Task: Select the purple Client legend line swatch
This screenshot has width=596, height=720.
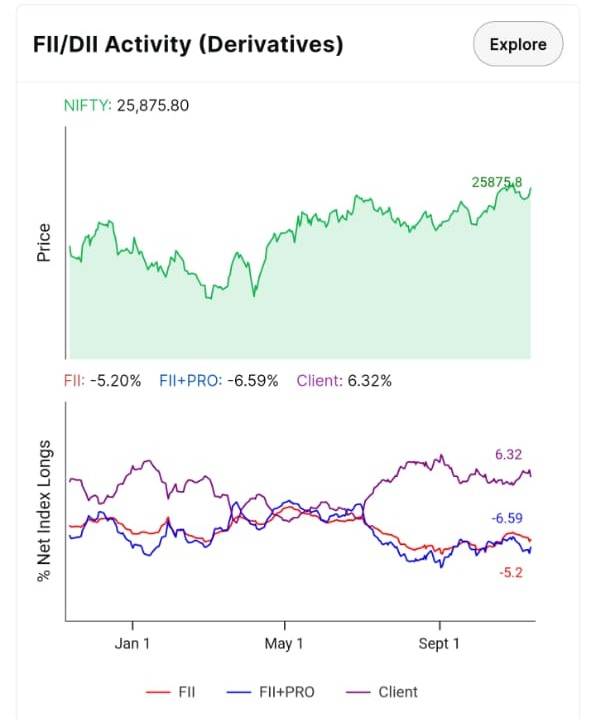Action: point(357,692)
